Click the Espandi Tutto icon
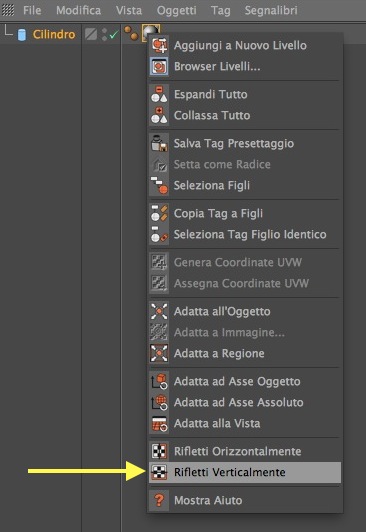The height and width of the screenshot is (532, 366). (159, 94)
